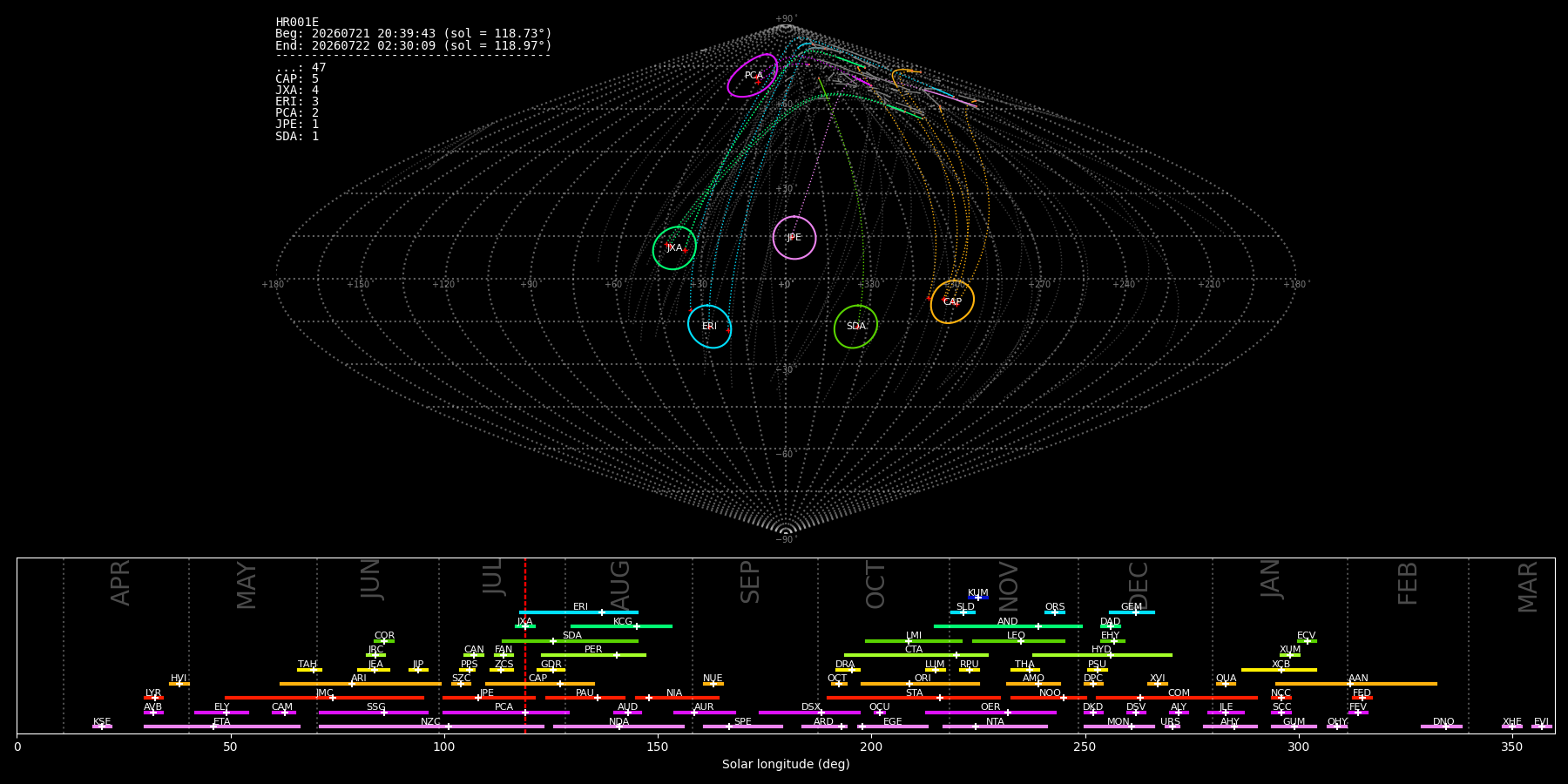Click the FEB month label
Image resolution: width=1568 pixels, height=784 pixels.
point(1408,583)
